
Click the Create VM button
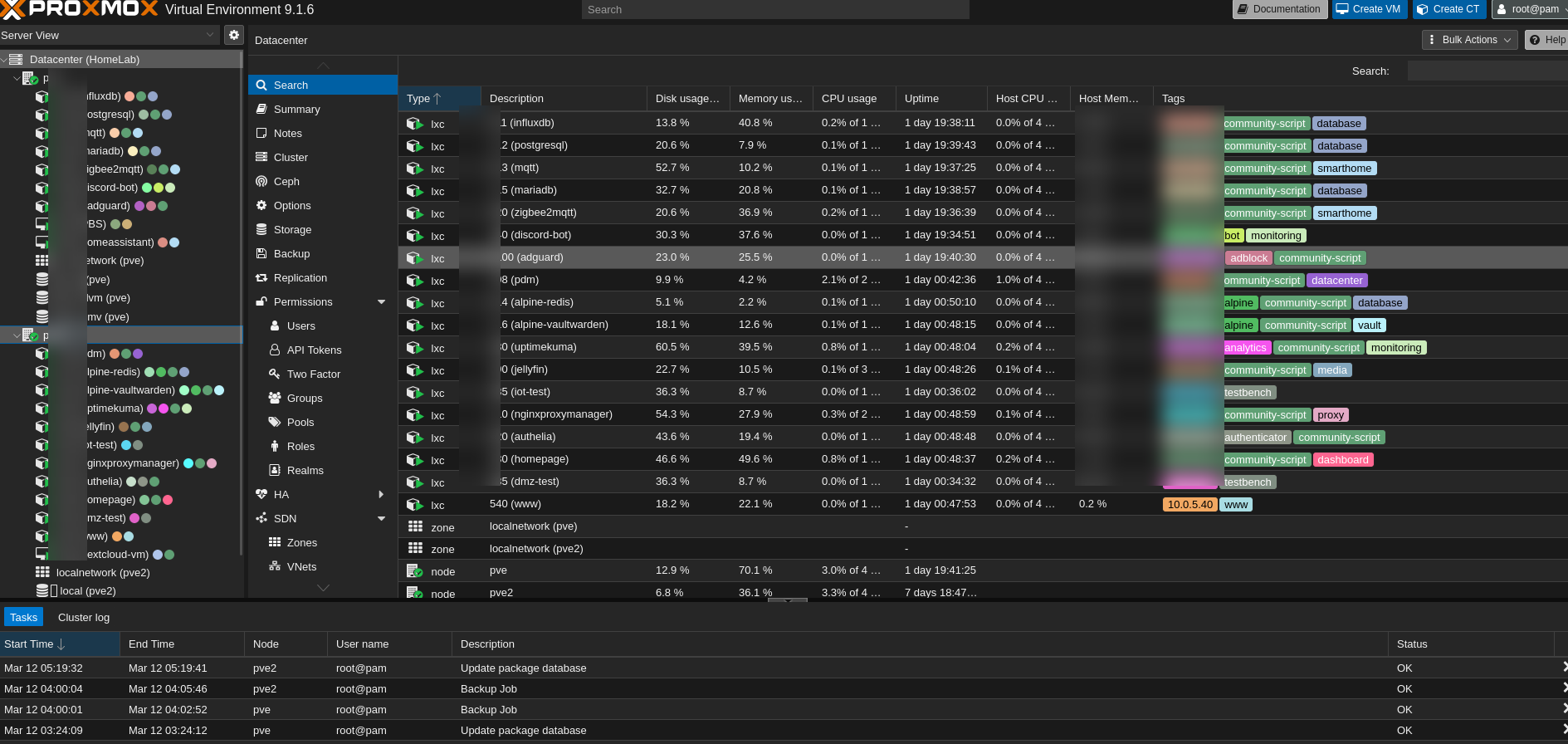pos(1370,9)
